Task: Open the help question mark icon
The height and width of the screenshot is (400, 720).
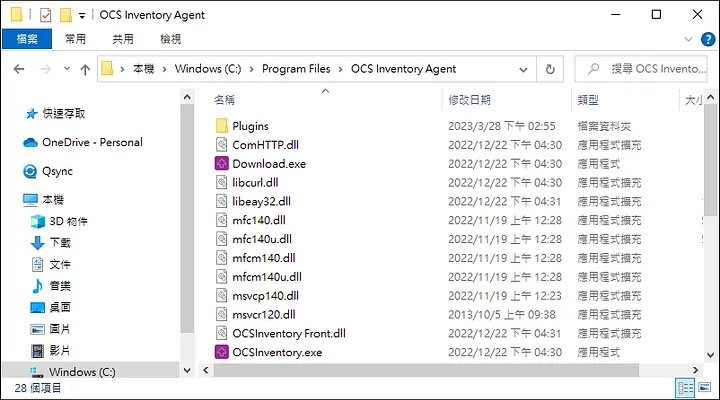Action: [x=708, y=39]
